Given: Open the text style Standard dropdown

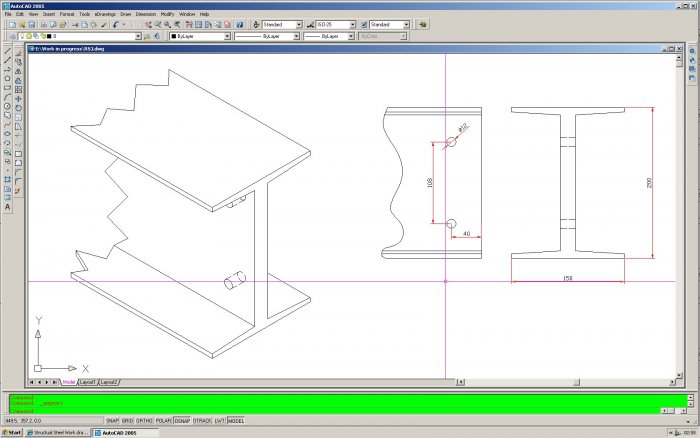Looking at the screenshot, I should click(x=299, y=25).
